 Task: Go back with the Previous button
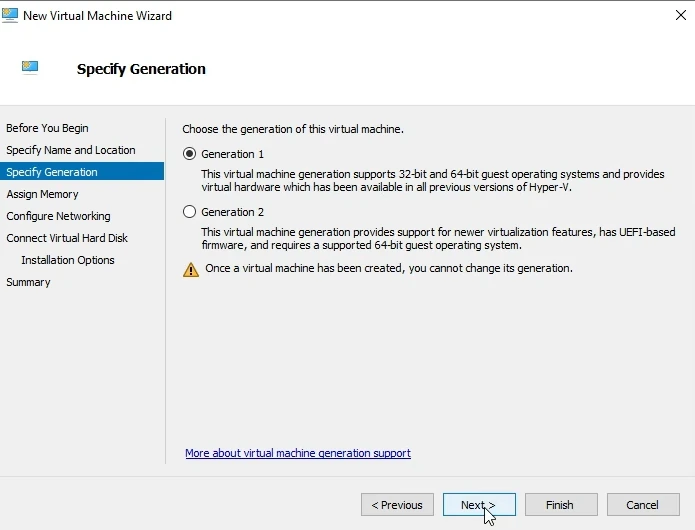click(x=397, y=505)
